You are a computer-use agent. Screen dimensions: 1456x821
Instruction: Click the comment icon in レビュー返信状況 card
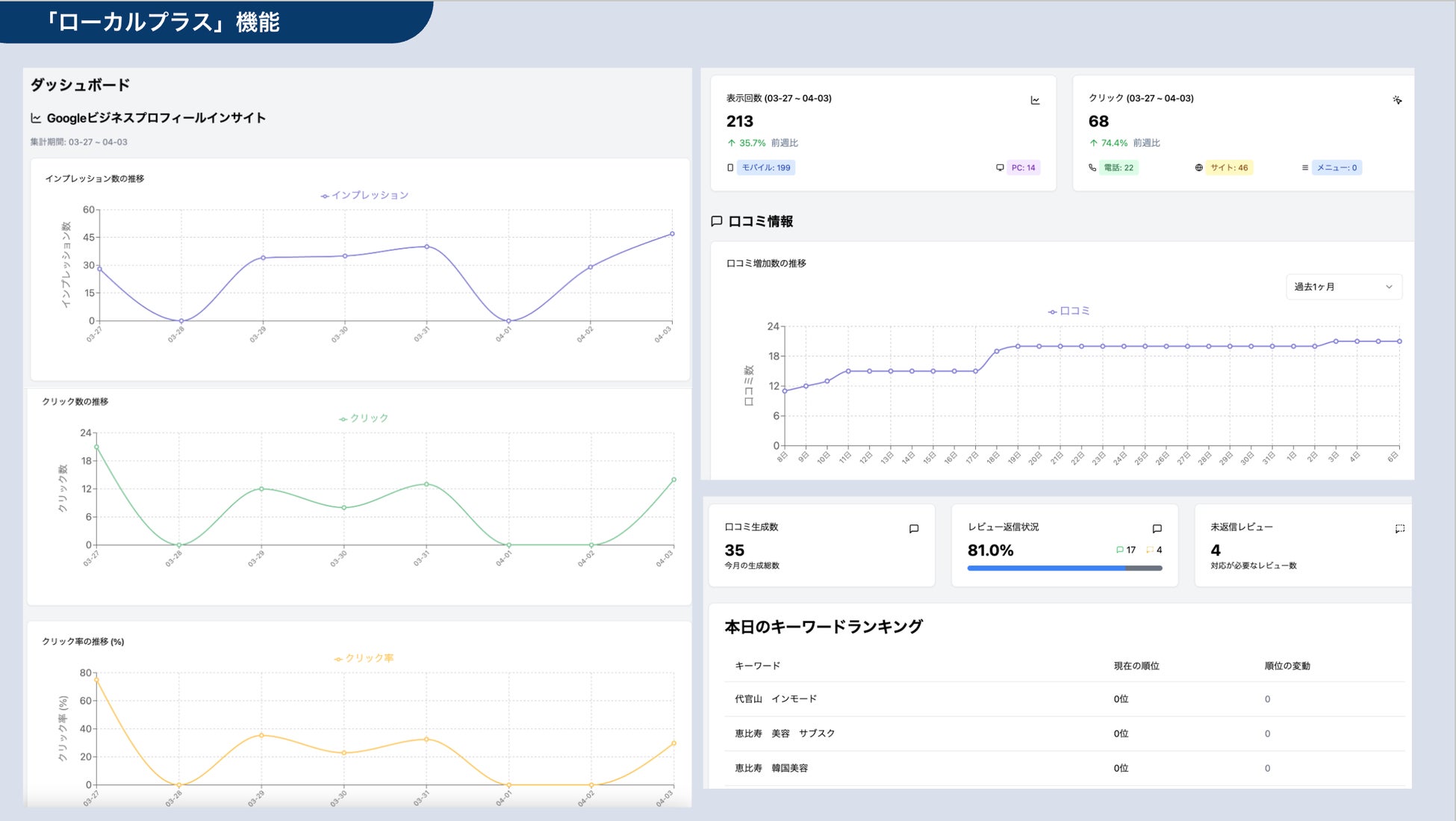click(1157, 529)
